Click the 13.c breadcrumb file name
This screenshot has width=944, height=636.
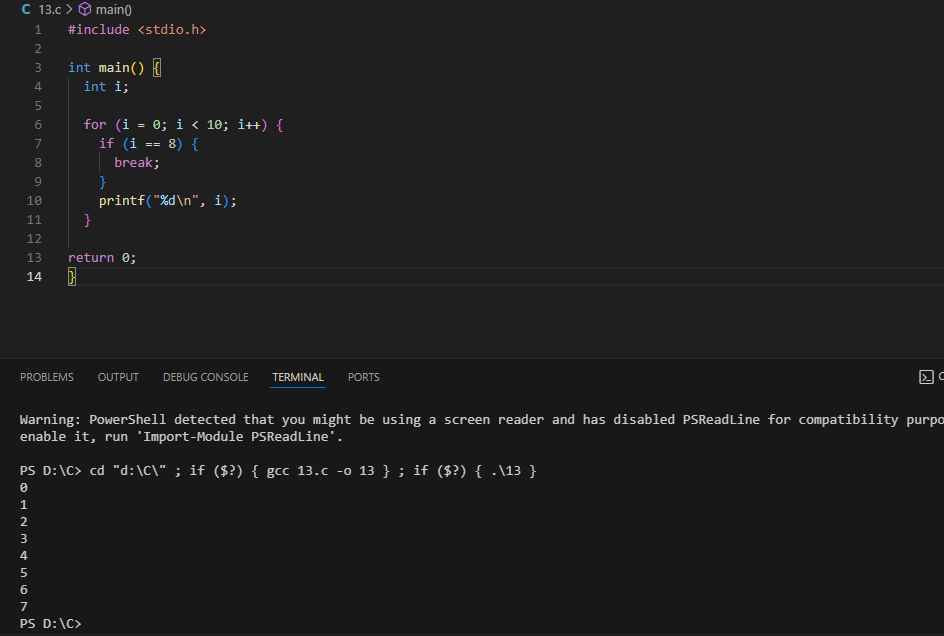50,10
